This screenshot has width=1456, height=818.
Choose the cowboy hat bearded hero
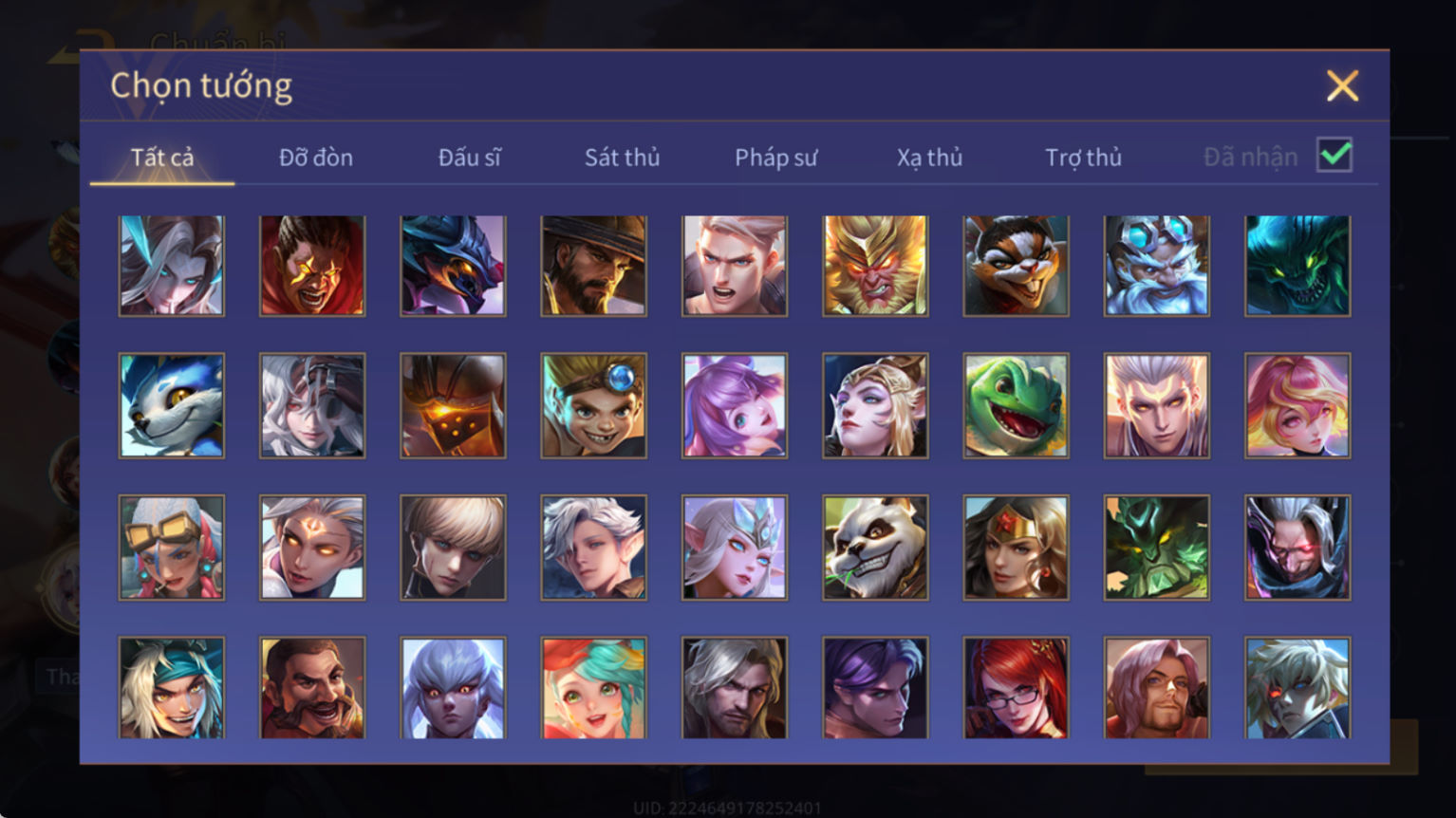594,266
